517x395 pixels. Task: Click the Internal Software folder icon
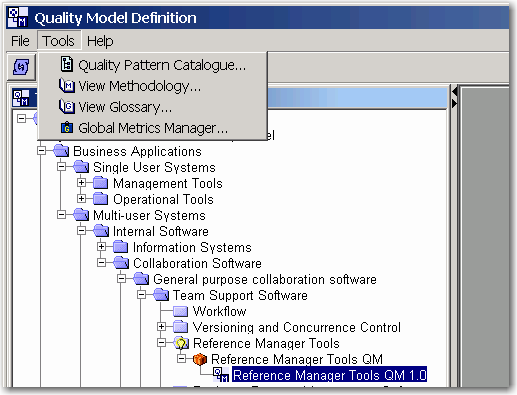[101, 231]
